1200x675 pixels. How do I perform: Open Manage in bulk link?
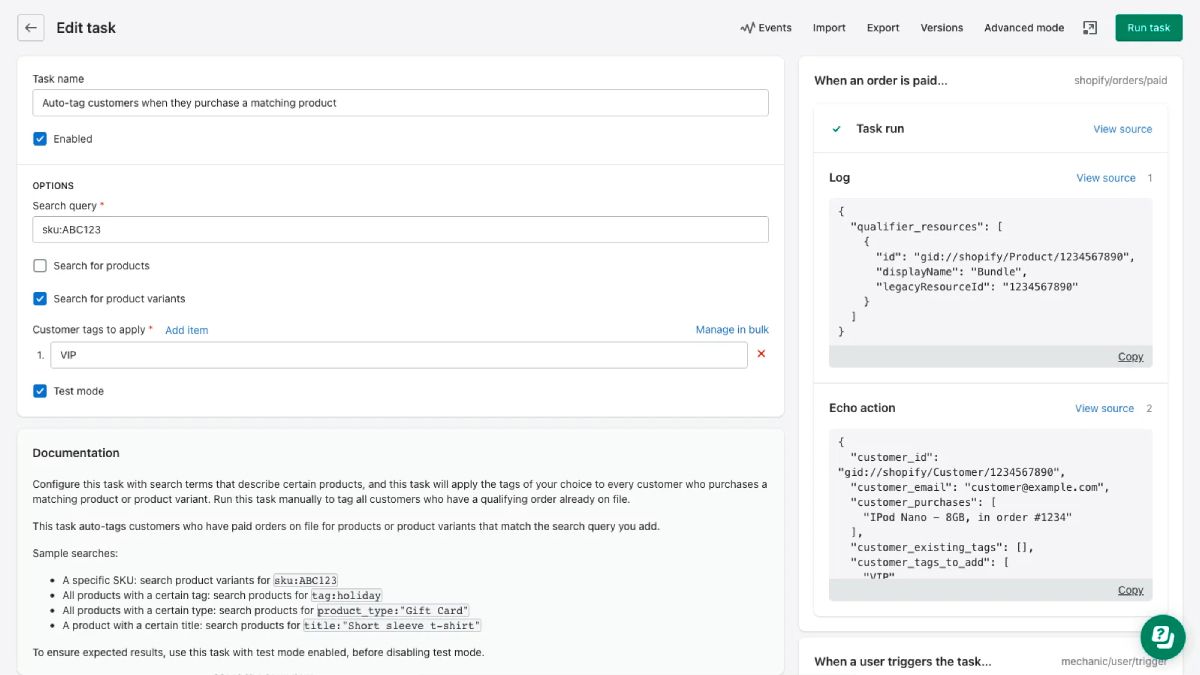(732, 330)
